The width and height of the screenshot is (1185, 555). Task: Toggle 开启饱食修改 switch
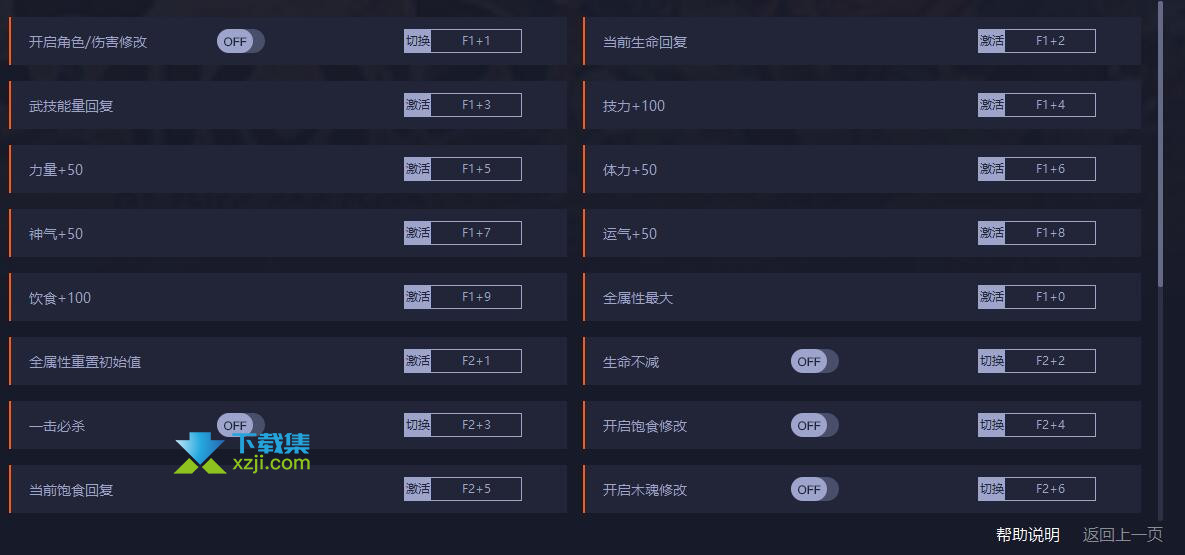coord(814,425)
